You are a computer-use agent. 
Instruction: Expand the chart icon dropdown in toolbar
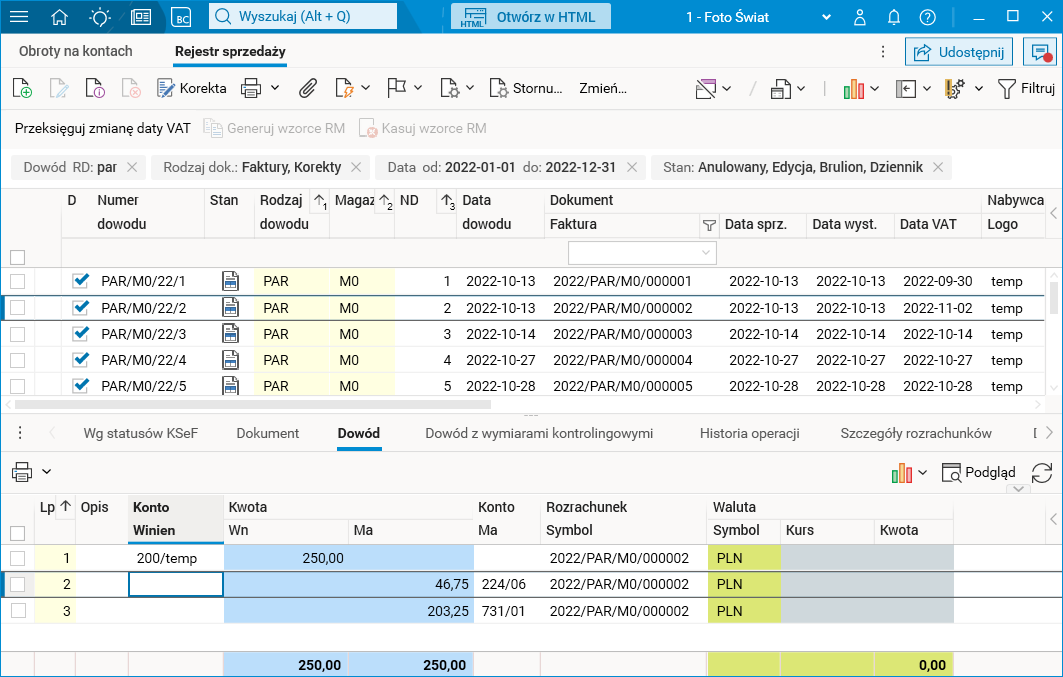[x=873, y=89]
